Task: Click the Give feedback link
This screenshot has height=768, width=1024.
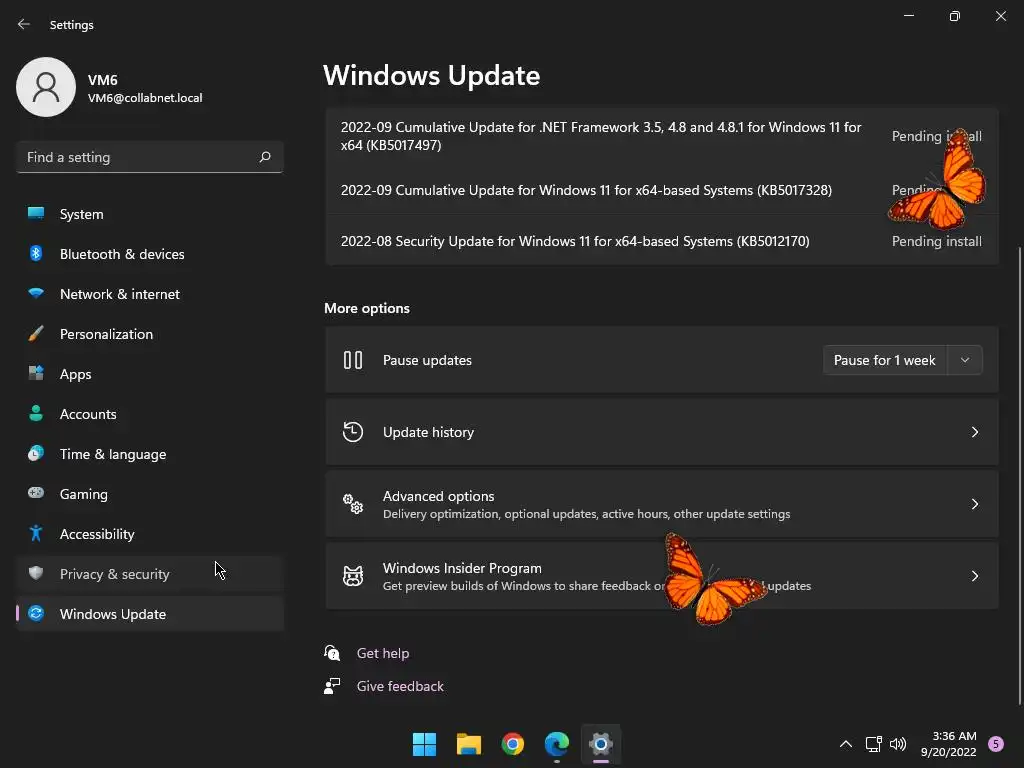Action: [x=400, y=686]
